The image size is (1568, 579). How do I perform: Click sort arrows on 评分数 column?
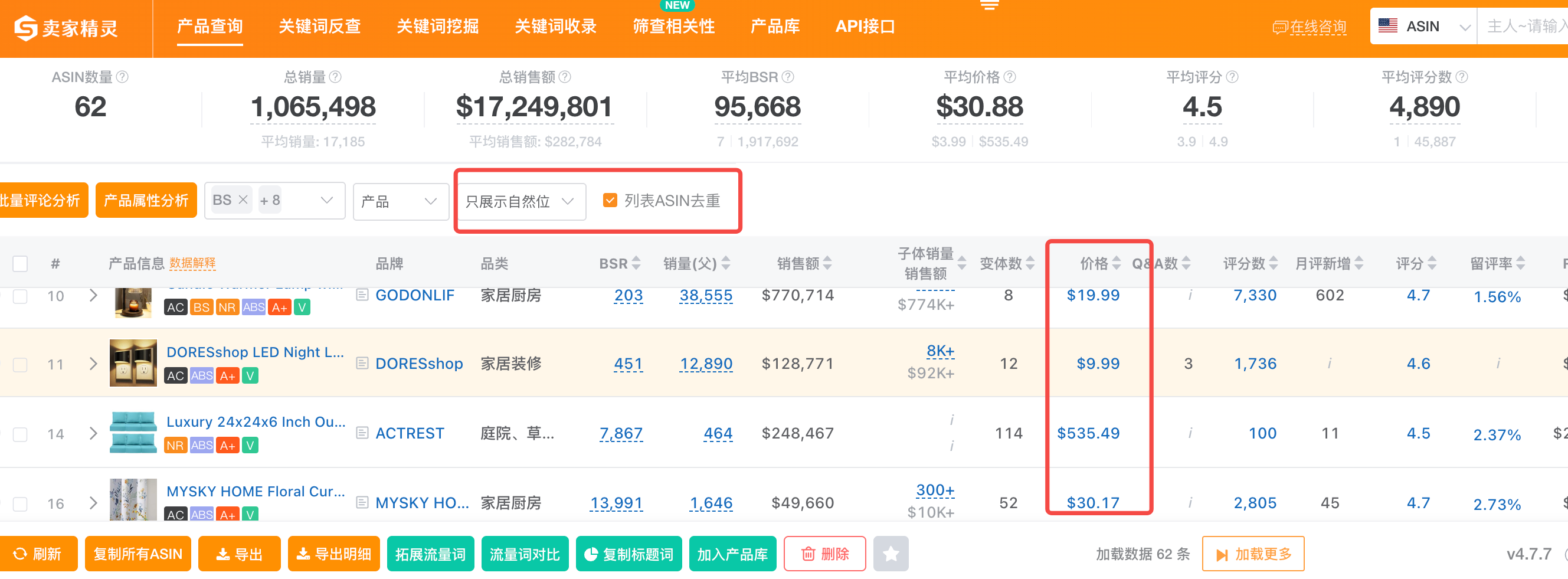pos(1273,263)
